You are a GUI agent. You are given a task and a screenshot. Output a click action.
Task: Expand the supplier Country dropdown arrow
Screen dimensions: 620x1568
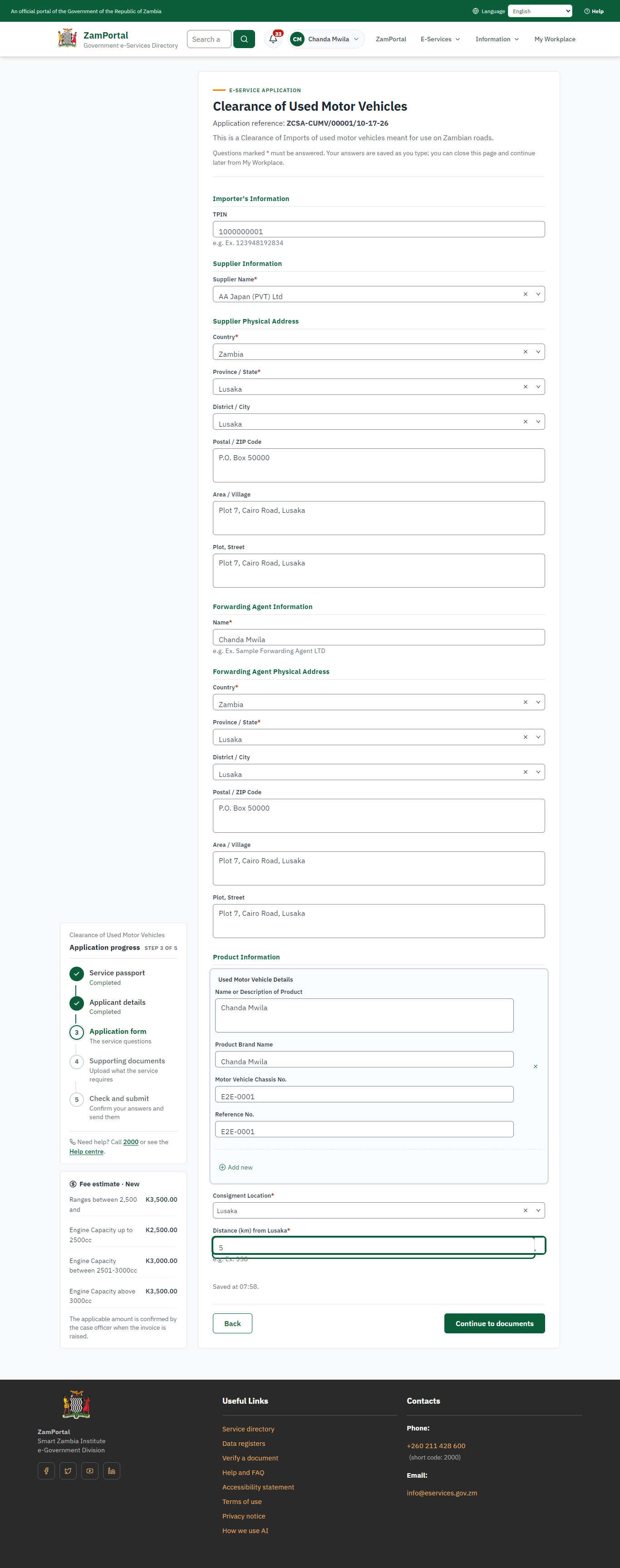538,352
